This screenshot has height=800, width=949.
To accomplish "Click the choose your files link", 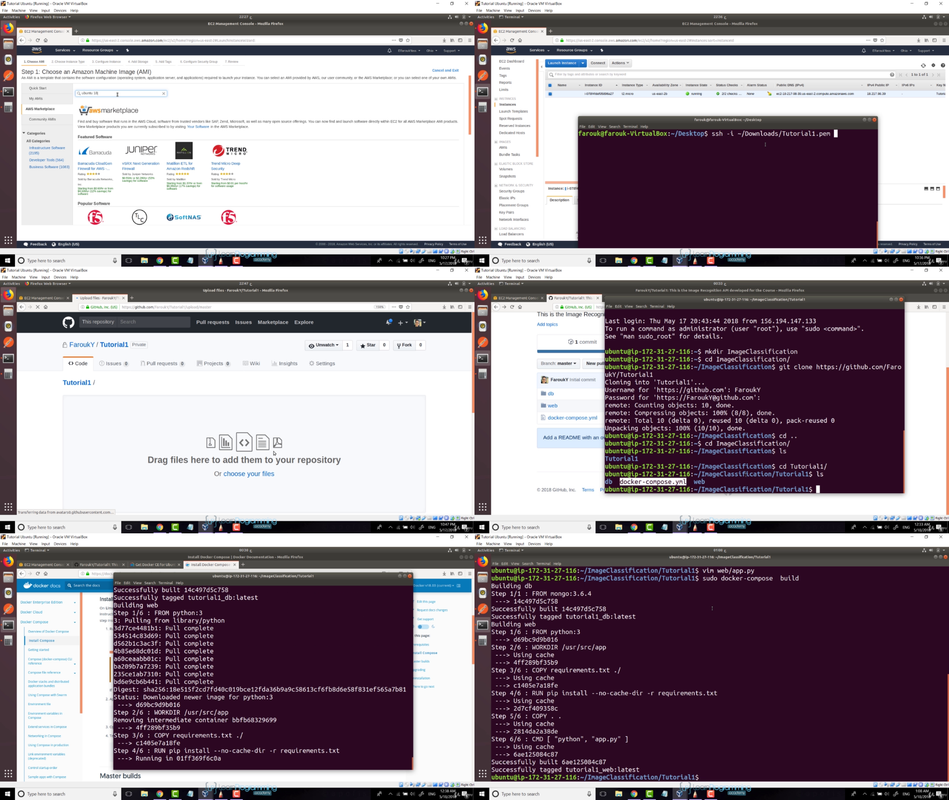I will (249, 474).
